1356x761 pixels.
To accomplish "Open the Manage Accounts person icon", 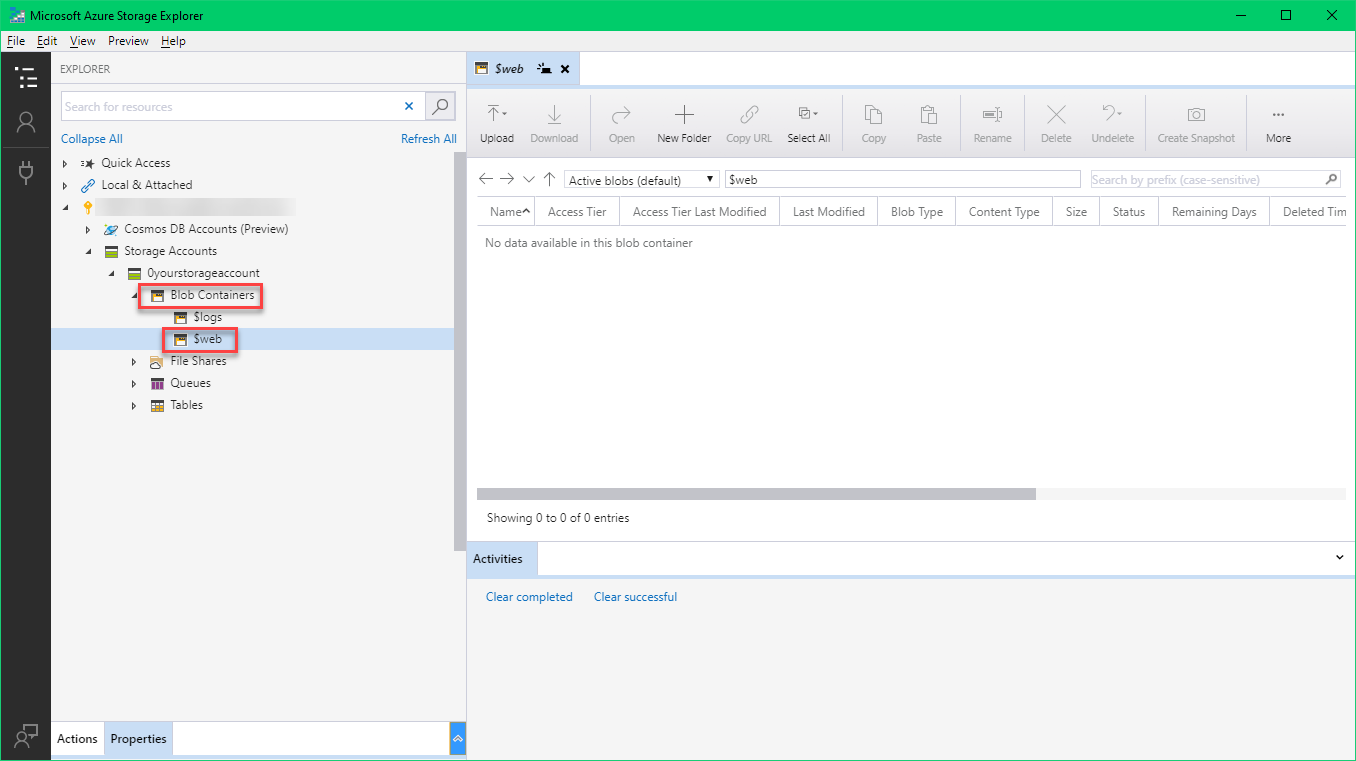I will [x=26, y=122].
